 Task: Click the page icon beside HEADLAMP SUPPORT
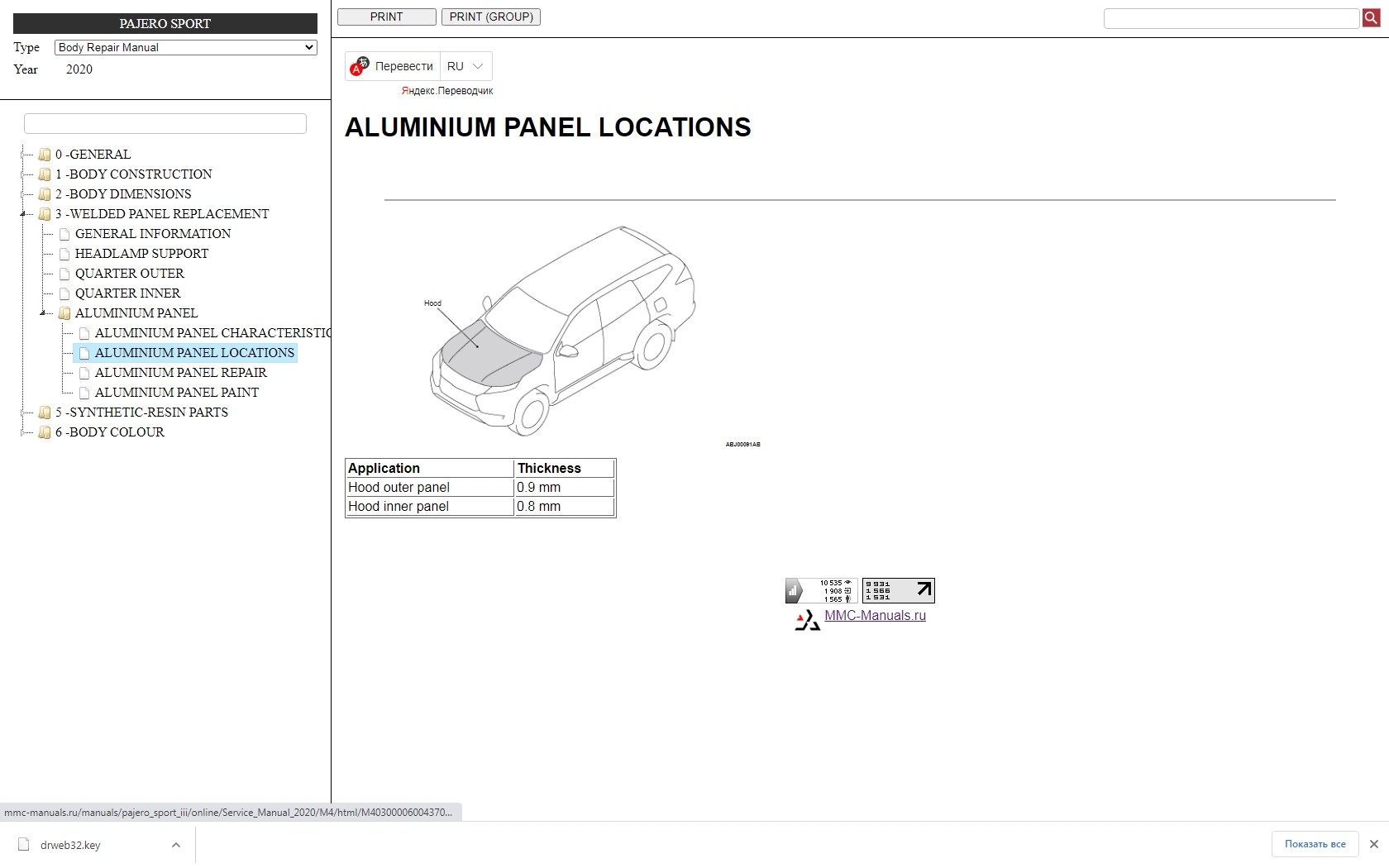pos(64,254)
